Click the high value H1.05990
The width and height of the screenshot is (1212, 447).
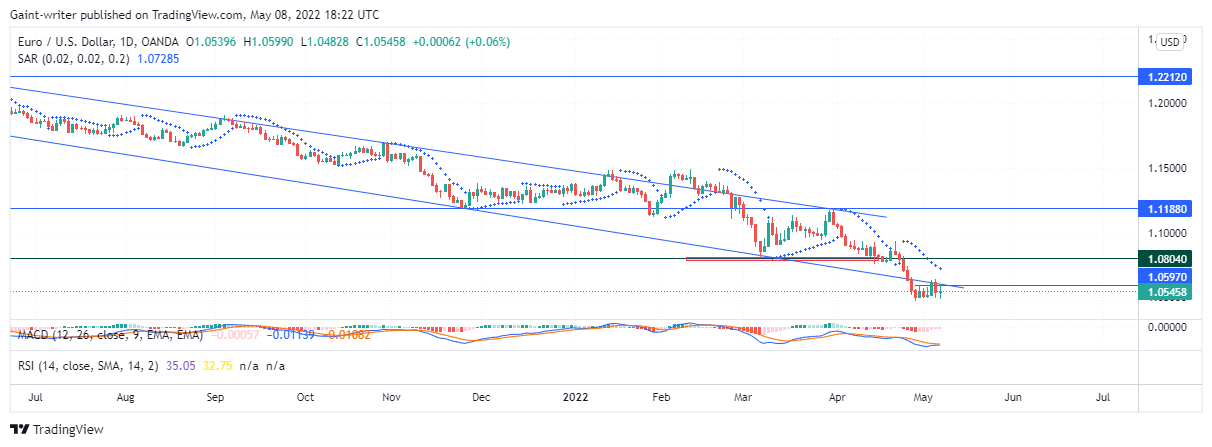269,42
